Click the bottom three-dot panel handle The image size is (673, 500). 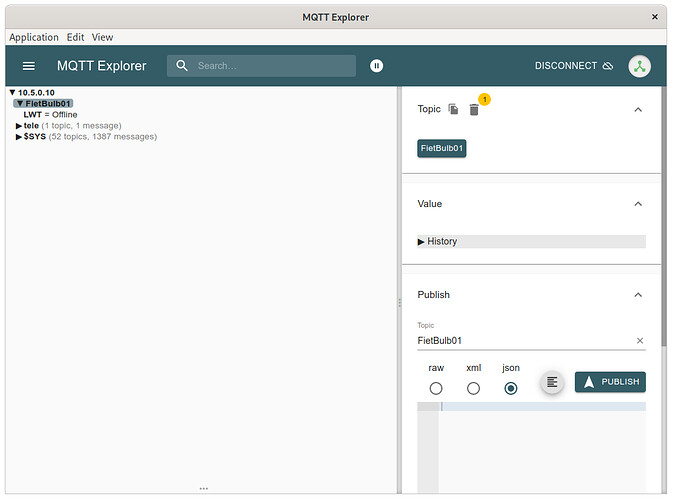pos(203,488)
